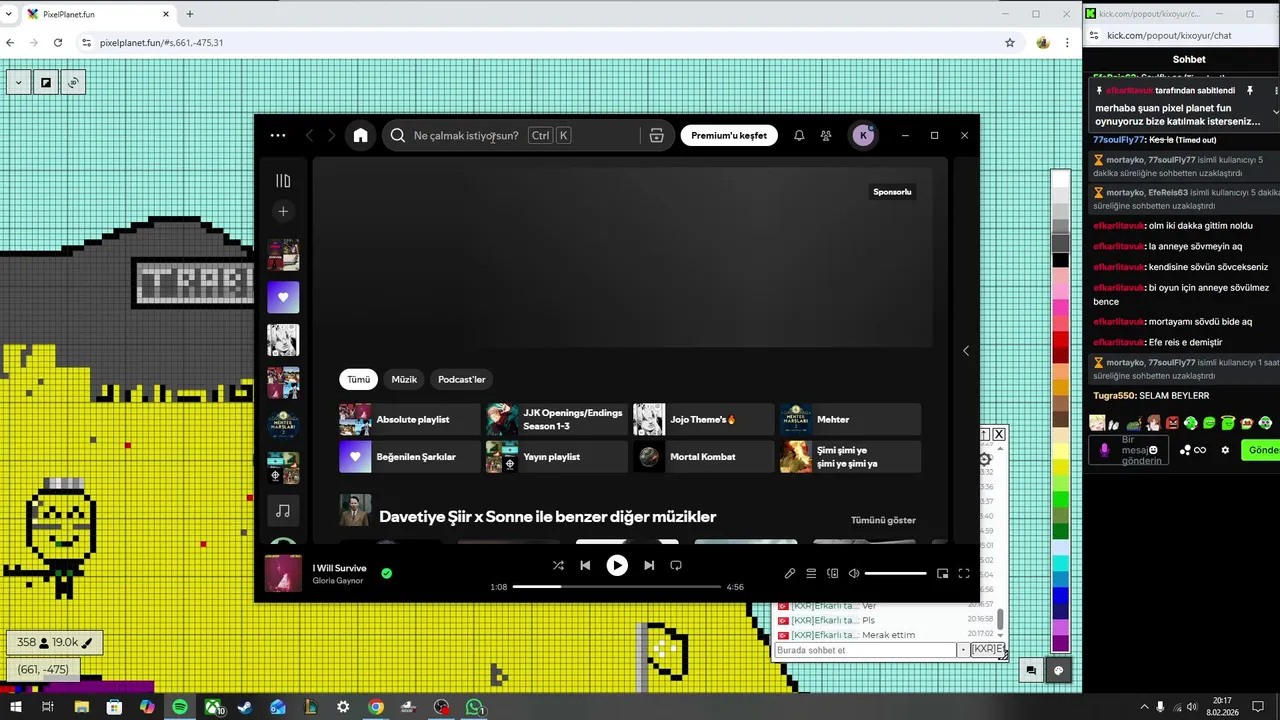Select Müzik filter chip
Viewport: 1280px width, 720px height.
[x=404, y=379]
